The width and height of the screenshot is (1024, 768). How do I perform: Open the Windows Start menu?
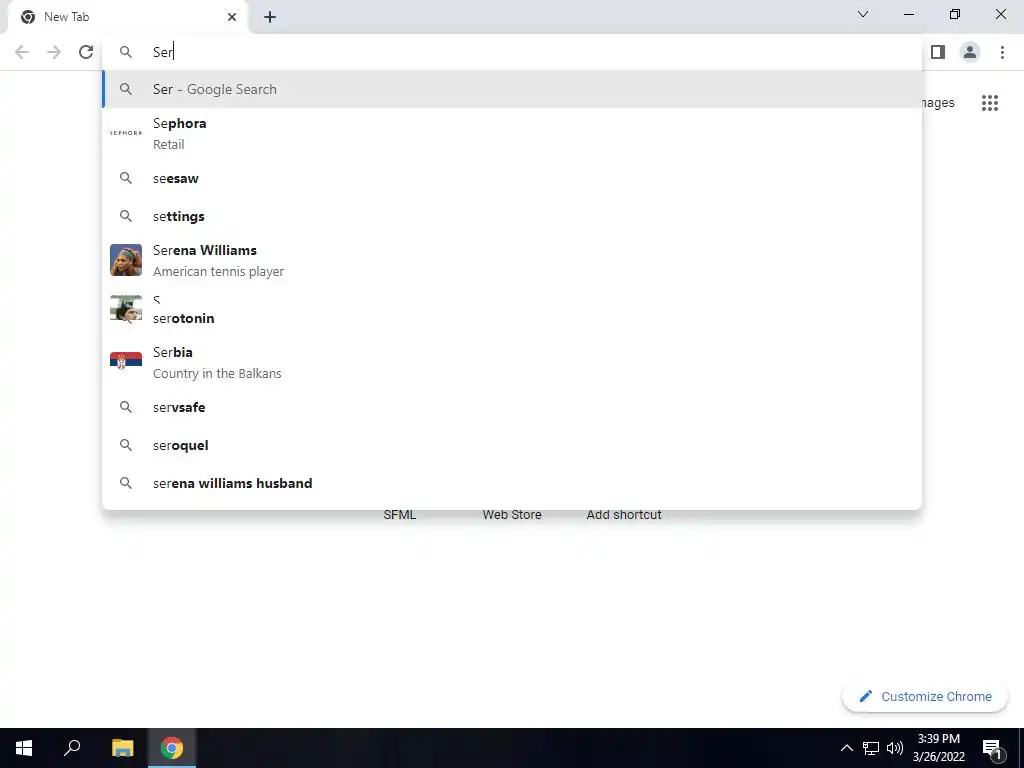click(24, 748)
